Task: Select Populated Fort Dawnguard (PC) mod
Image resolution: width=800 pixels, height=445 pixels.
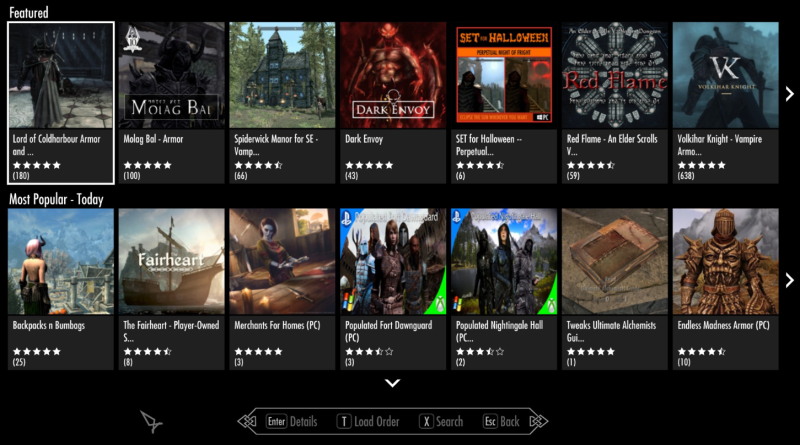Action: 393,289
